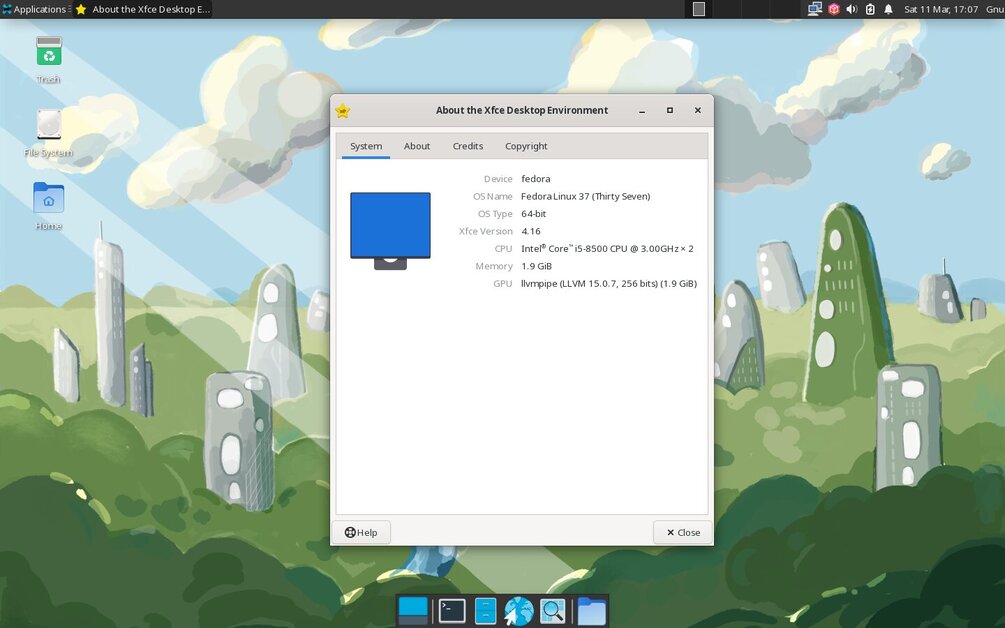Click the Close button at dialog bottom
Image resolution: width=1005 pixels, height=628 pixels.
(x=683, y=533)
